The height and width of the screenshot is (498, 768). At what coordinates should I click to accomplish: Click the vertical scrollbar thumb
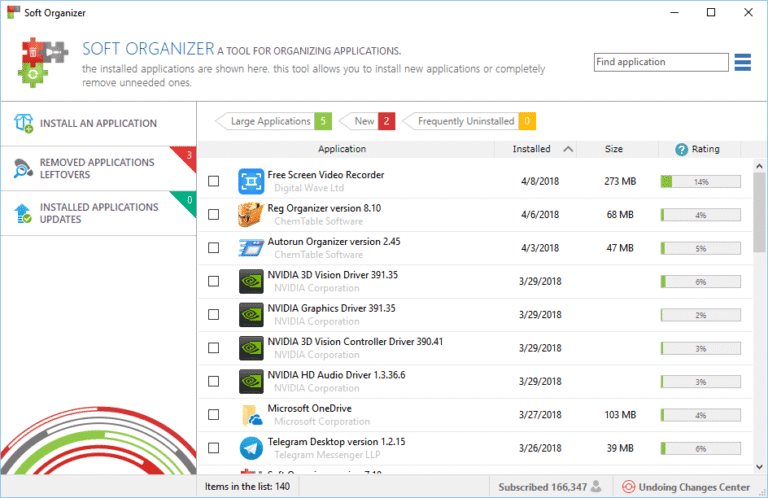tap(759, 213)
